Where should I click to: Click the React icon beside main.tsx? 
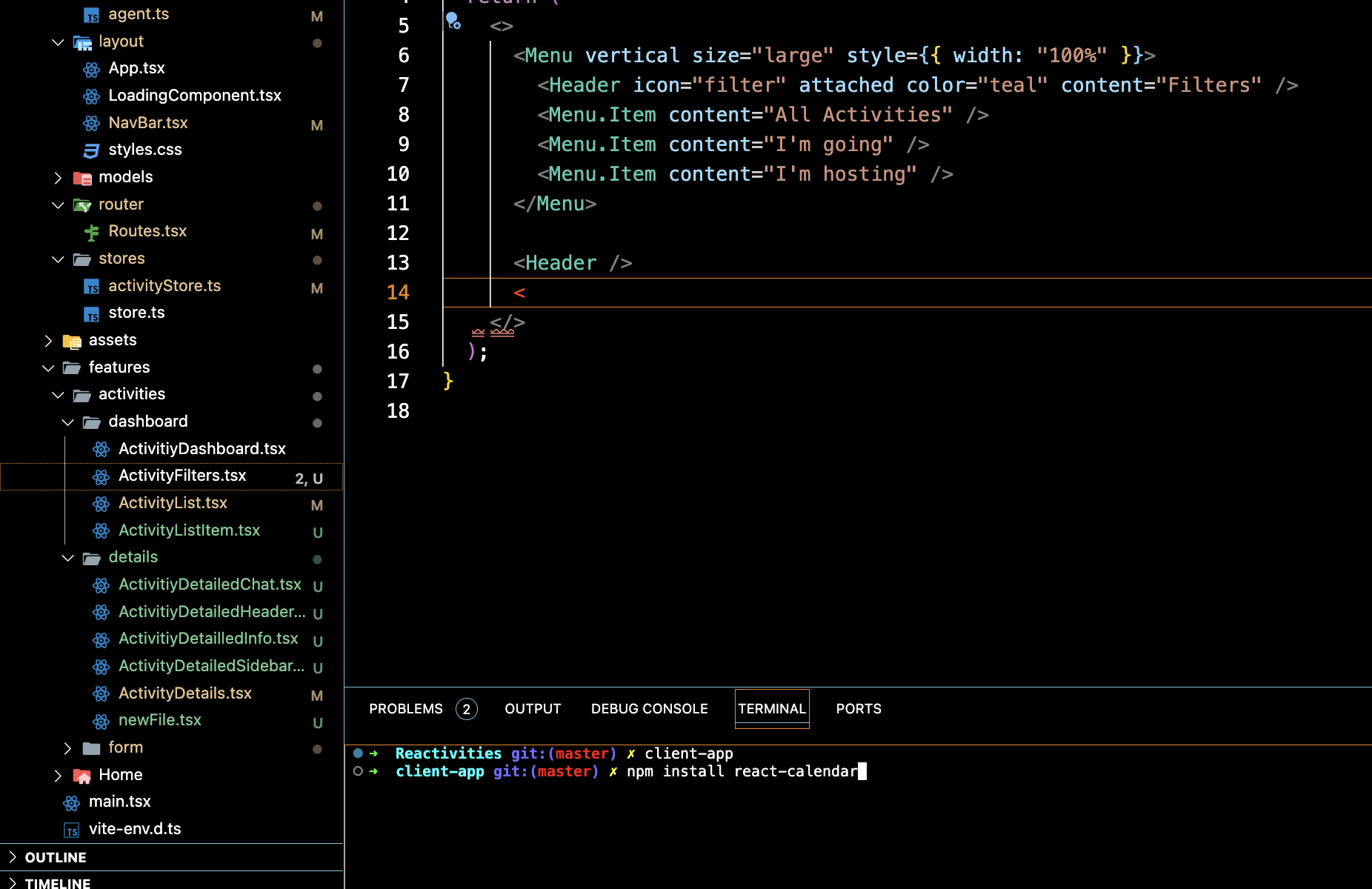[72, 803]
